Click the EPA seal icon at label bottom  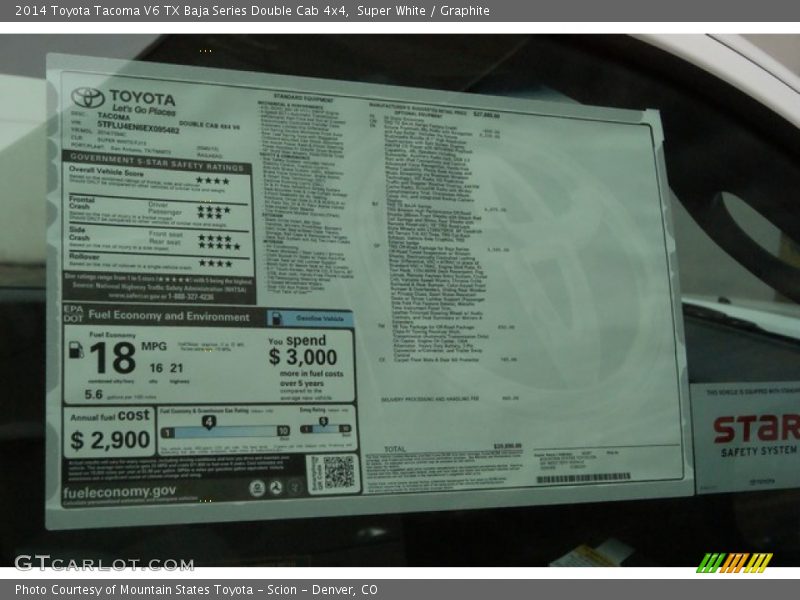[x=257, y=488]
